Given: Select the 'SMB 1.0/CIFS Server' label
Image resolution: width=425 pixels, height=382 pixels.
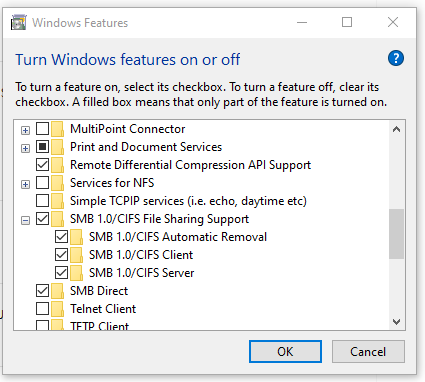Looking at the screenshot, I should (142, 273).
